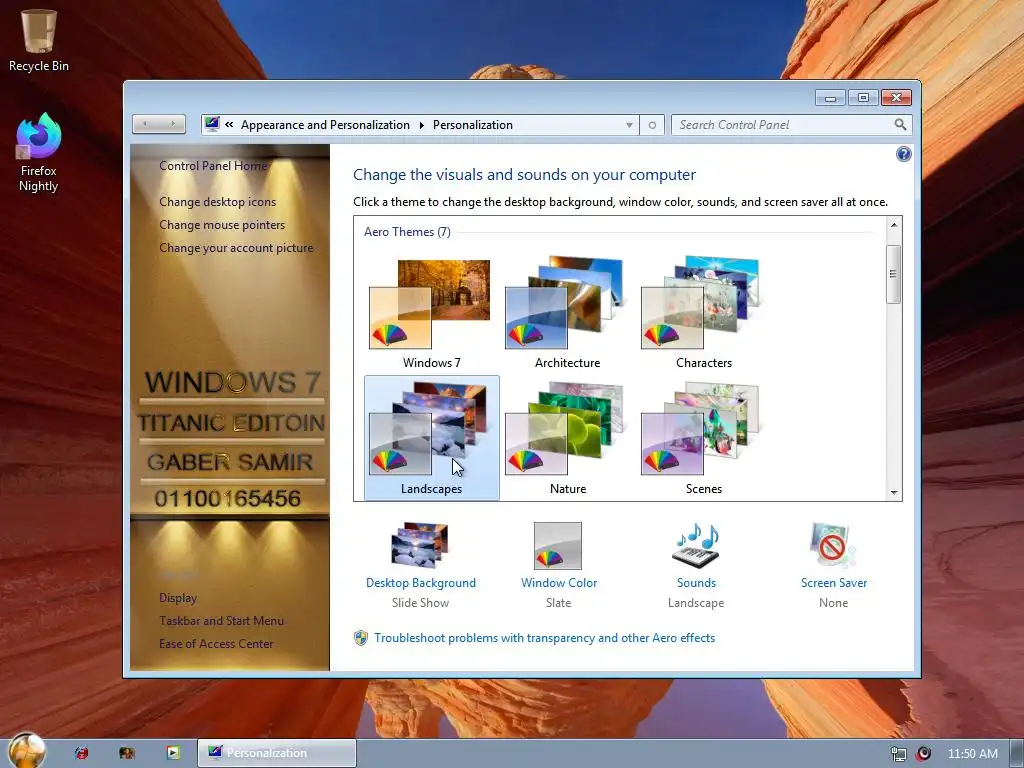Image resolution: width=1024 pixels, height=768 pixels.
Task: Open Desktop Background settings icon
Action: point(421,545)
